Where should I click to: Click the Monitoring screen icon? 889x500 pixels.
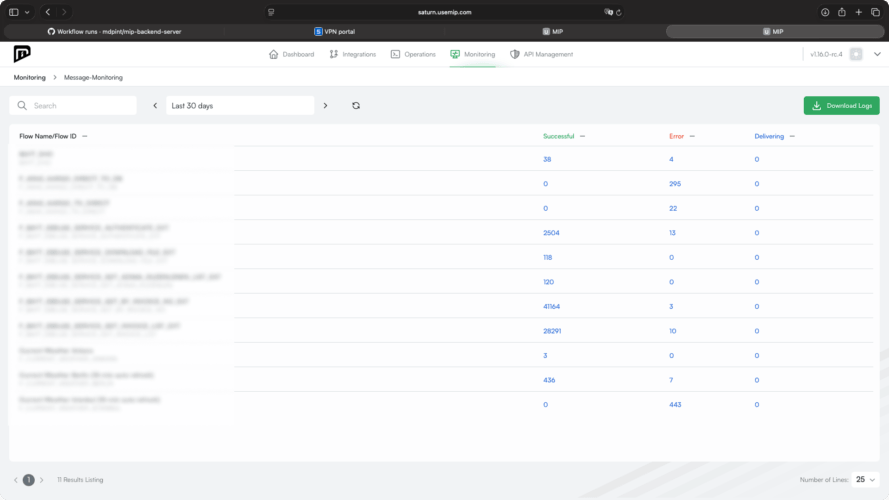click(455, 54)
